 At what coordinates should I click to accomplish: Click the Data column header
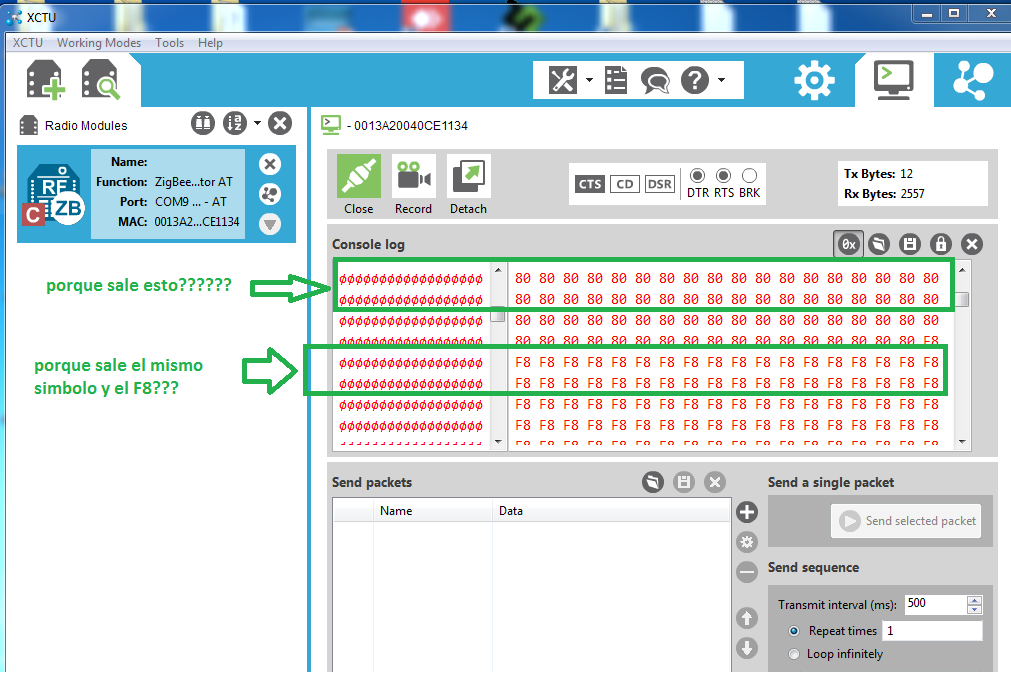[611, 511]
